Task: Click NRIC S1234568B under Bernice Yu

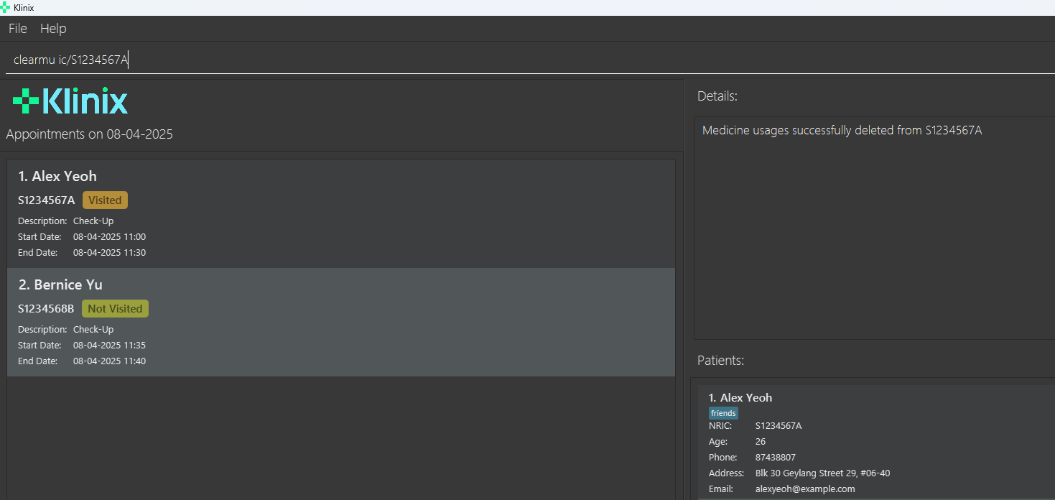Action: tap(46, 309)
